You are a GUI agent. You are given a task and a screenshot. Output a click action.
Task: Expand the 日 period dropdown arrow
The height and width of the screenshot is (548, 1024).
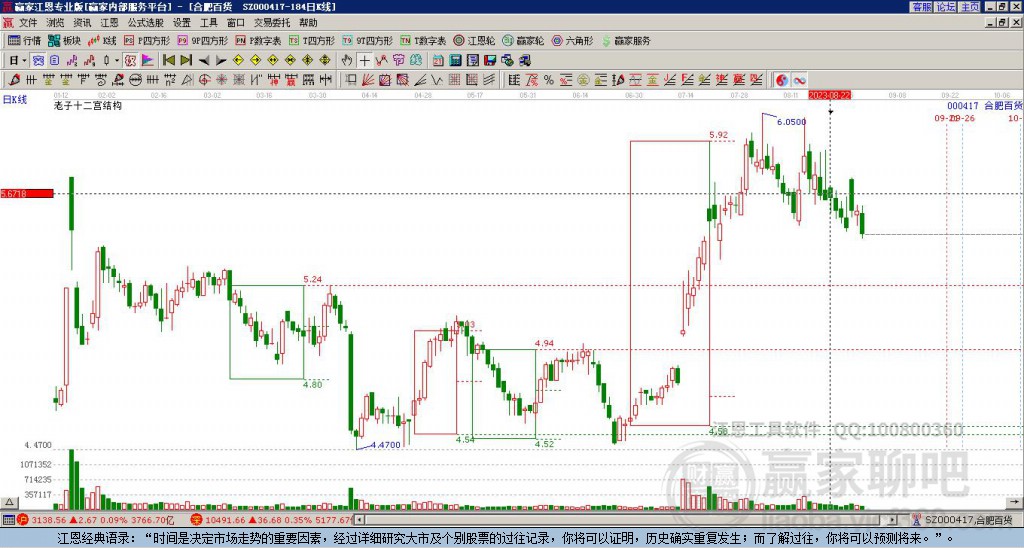pos(24,61)
